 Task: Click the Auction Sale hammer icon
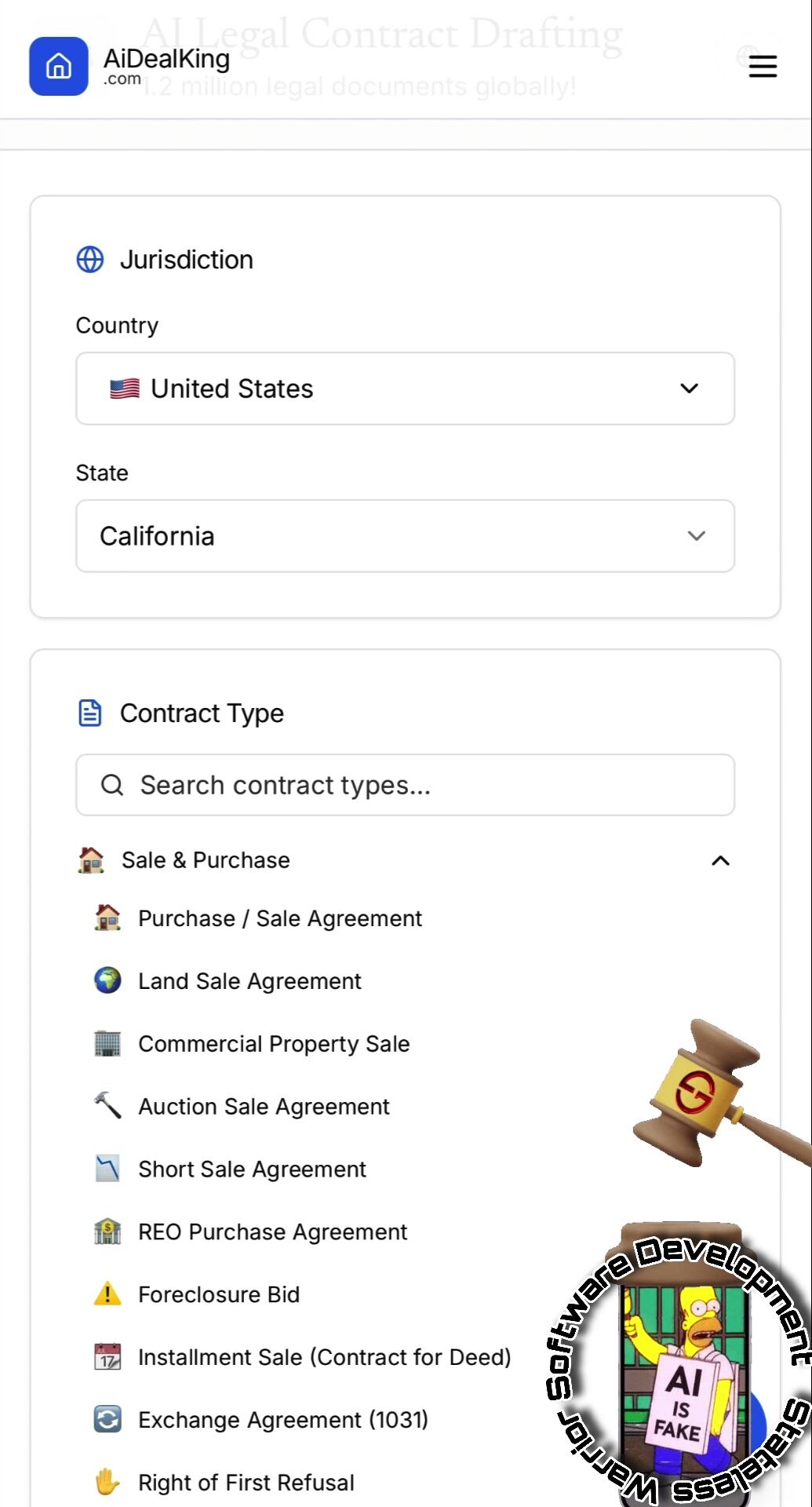click(107, 1106)
